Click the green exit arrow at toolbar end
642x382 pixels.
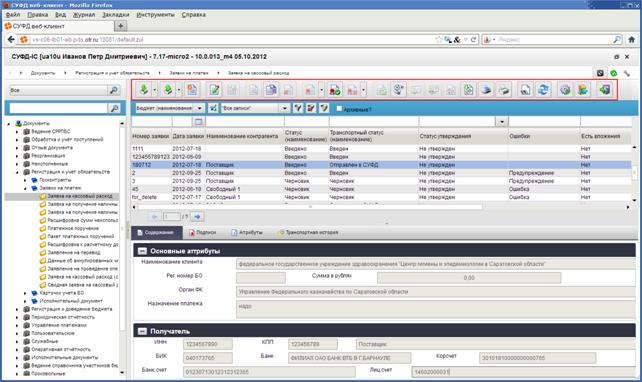[x=604, y=90]
